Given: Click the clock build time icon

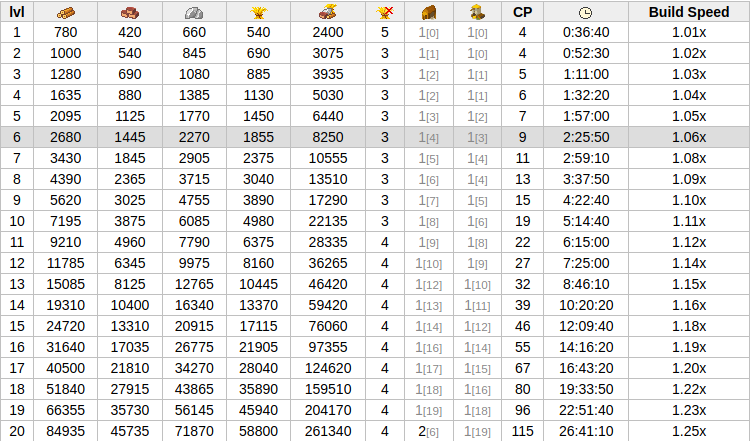Looking at the screenshot, I should 586,12.
